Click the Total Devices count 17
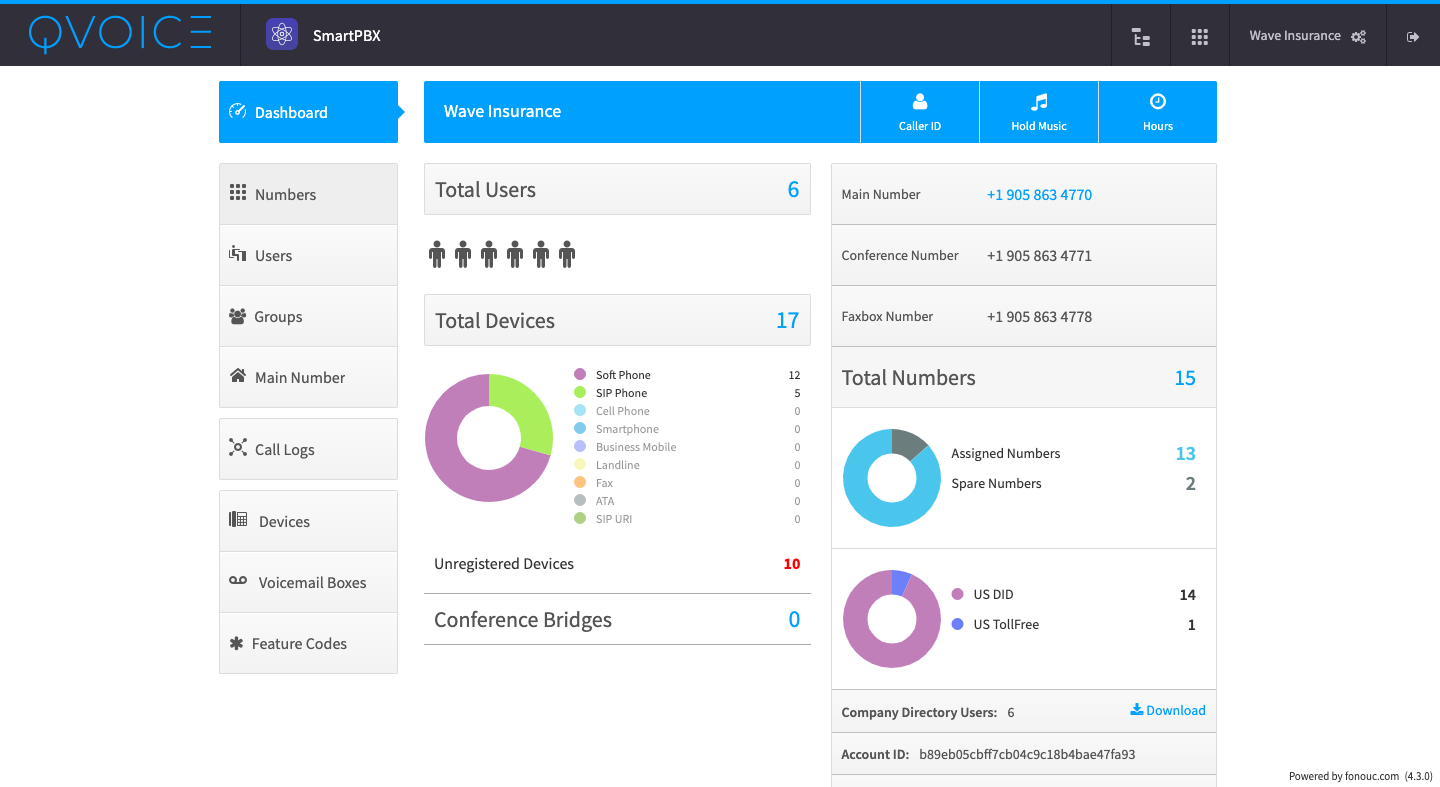Image resolution: width=1440 pixels, height=787 pixels. pyautogui.click(x=788, y=321)
